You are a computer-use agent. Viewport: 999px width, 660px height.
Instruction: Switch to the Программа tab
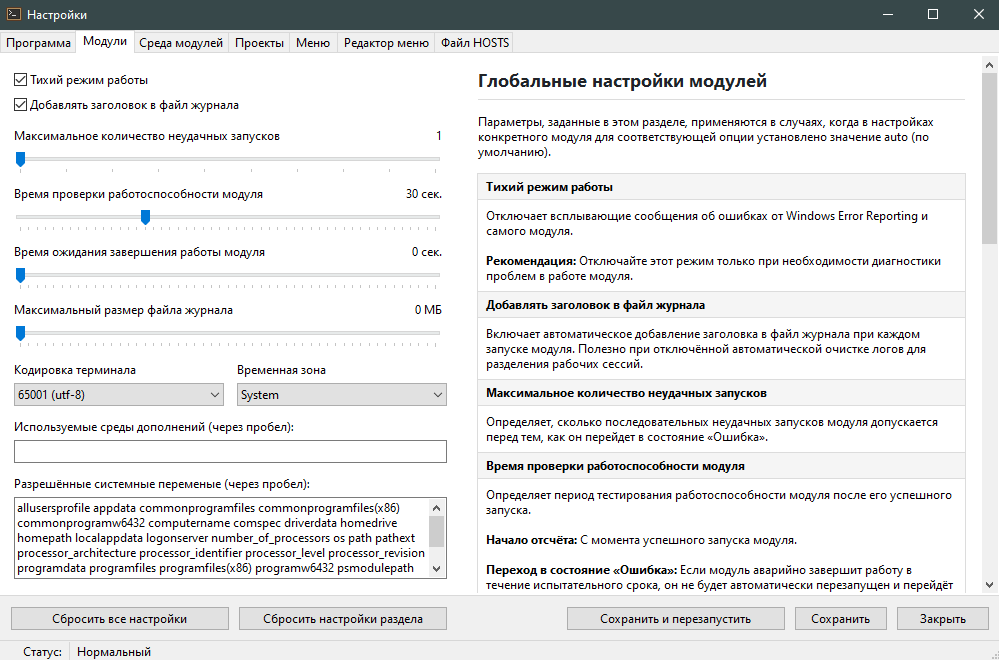pyautogui.click(x=39, y=42)
